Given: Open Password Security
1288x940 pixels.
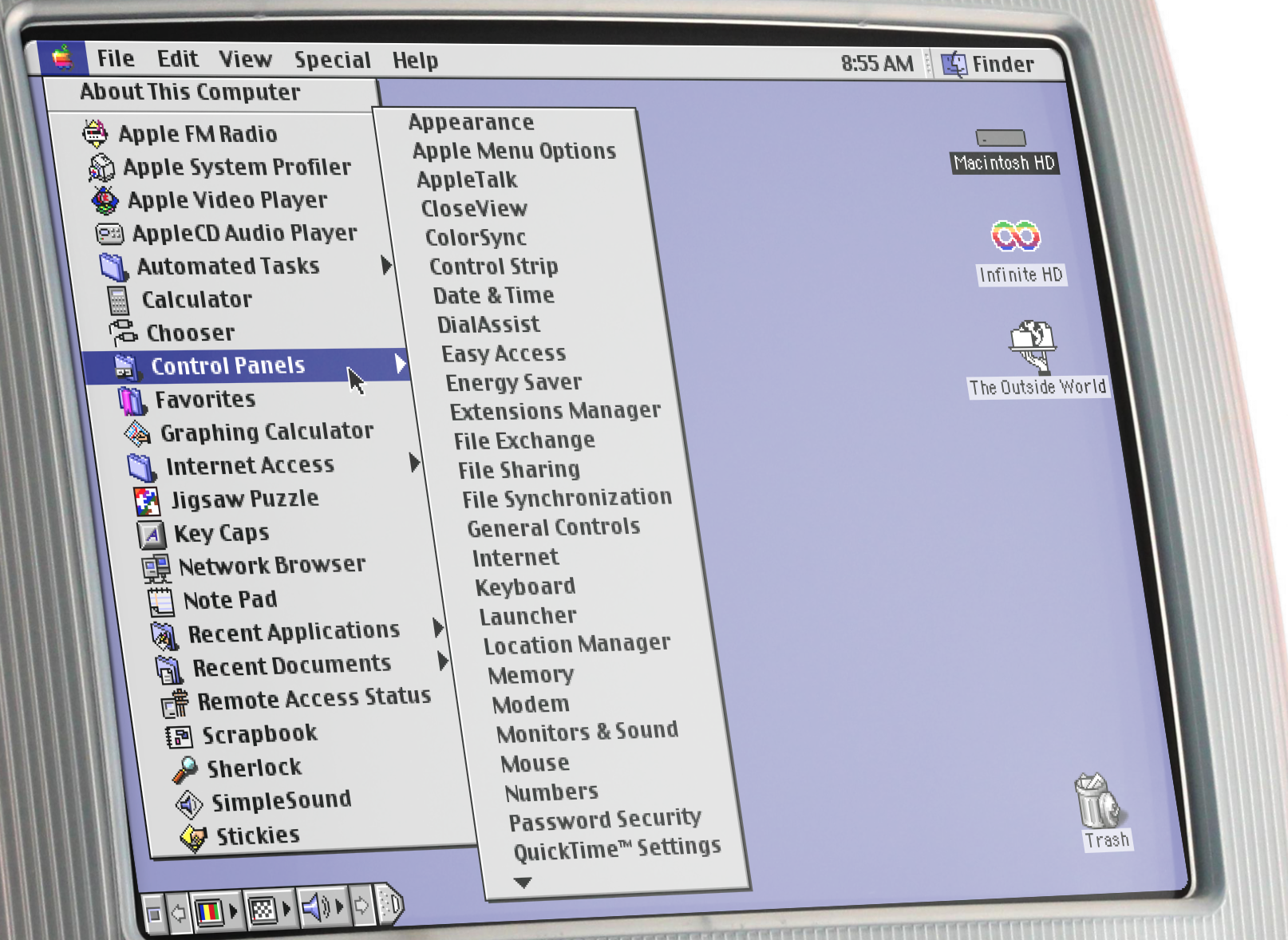Looking at the screenshot, I should (x=606, y=820).
